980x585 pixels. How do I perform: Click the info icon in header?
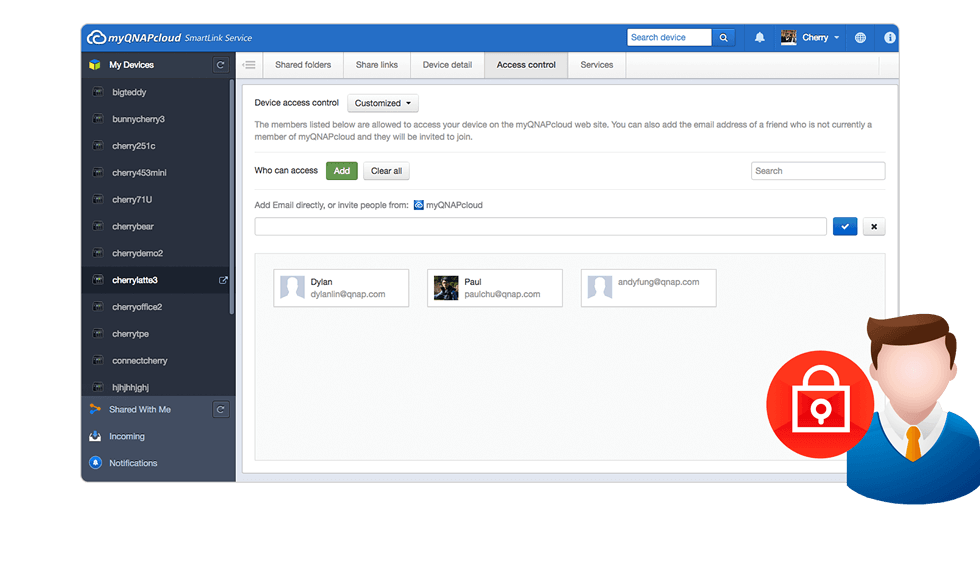tap(889, 38)
